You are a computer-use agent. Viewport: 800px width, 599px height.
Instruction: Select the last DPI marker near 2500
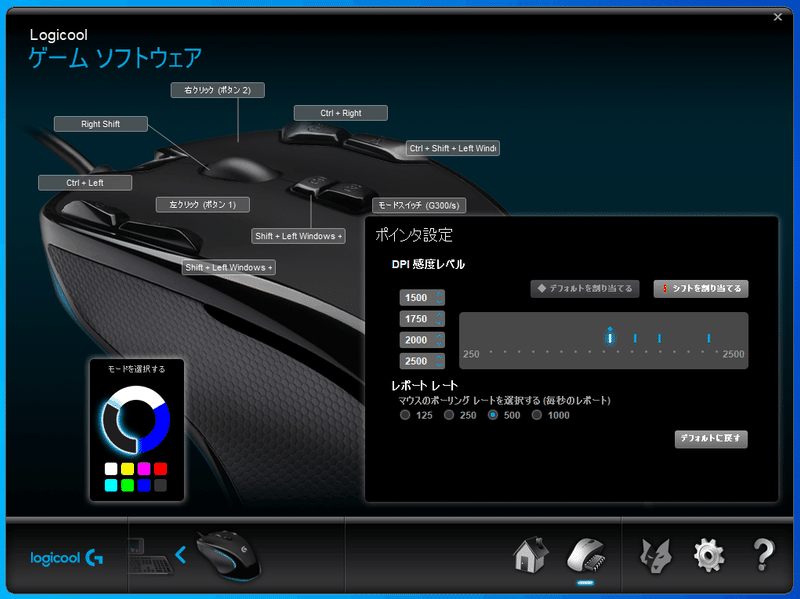[x=709, y=338]
